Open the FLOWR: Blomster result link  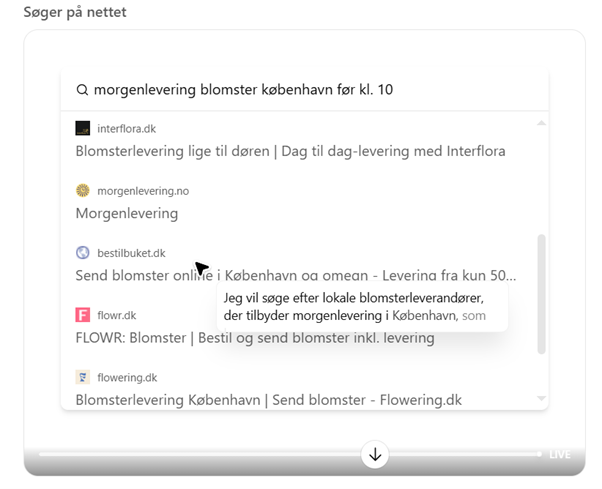254,337
